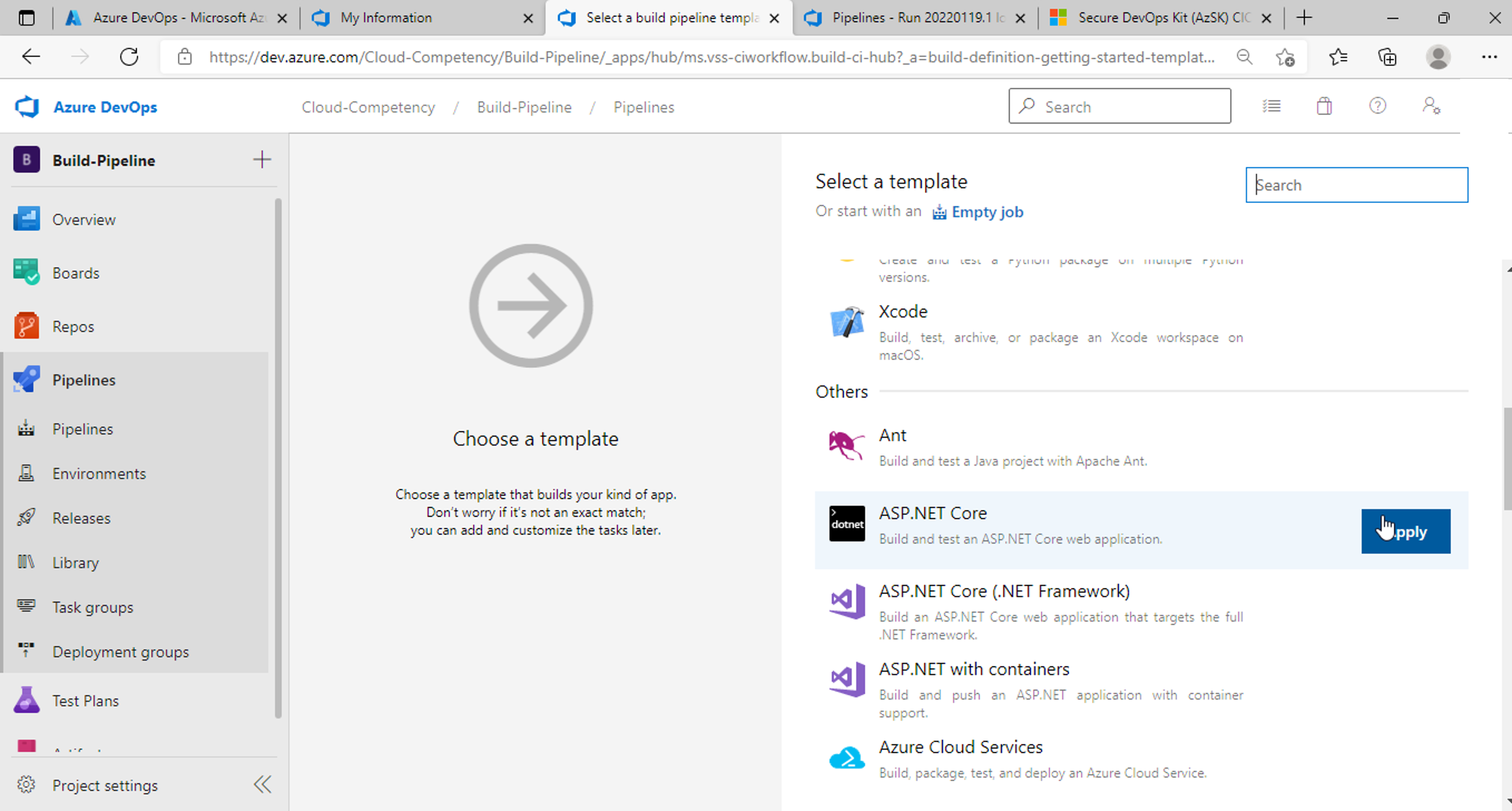Switch to Pipelines - Run 20220119.1 tab
Viewport: 1512px width, 811px height.
click(914, 18)
